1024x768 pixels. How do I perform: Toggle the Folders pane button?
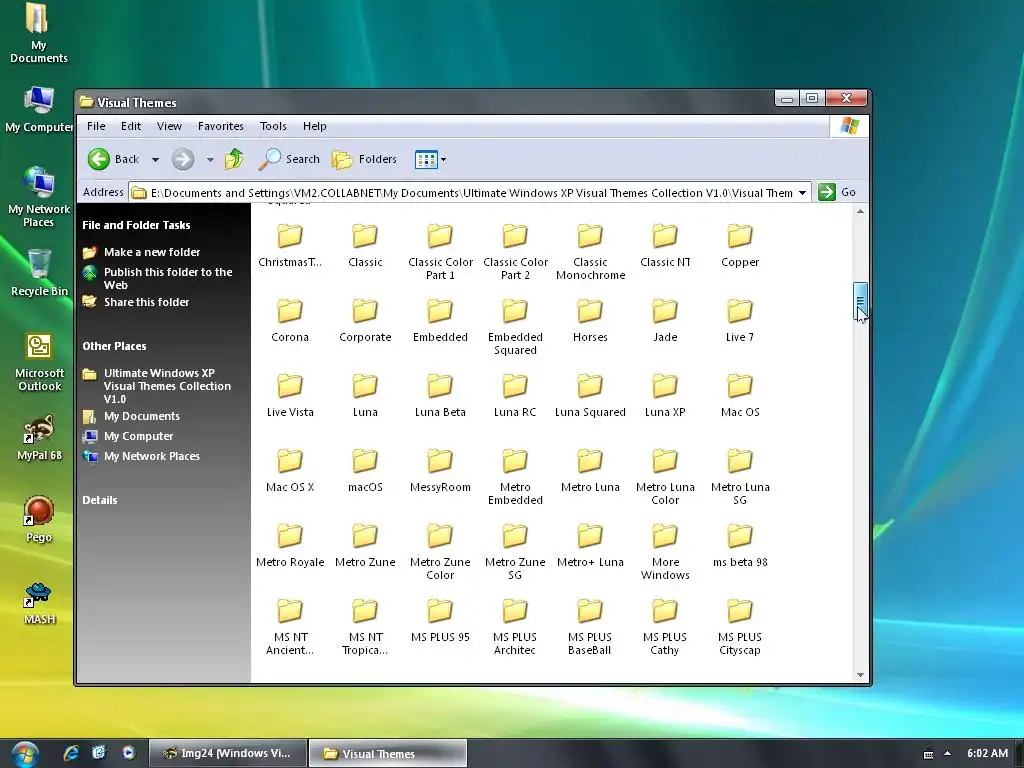pos(364,159)
